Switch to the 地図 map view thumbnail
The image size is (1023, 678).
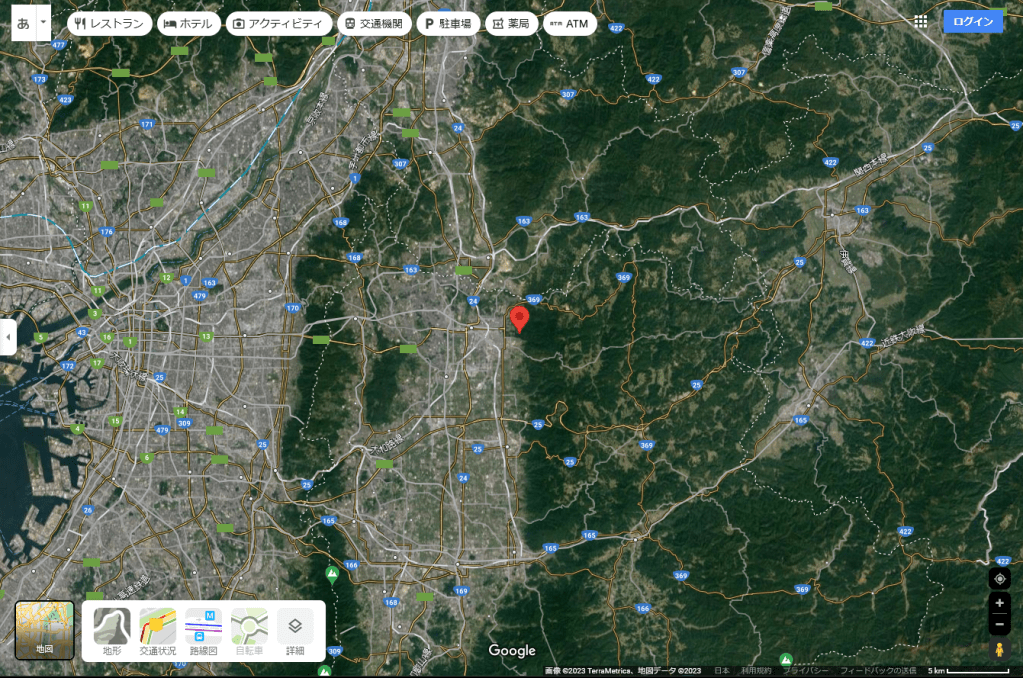click(x=45, y=630)
